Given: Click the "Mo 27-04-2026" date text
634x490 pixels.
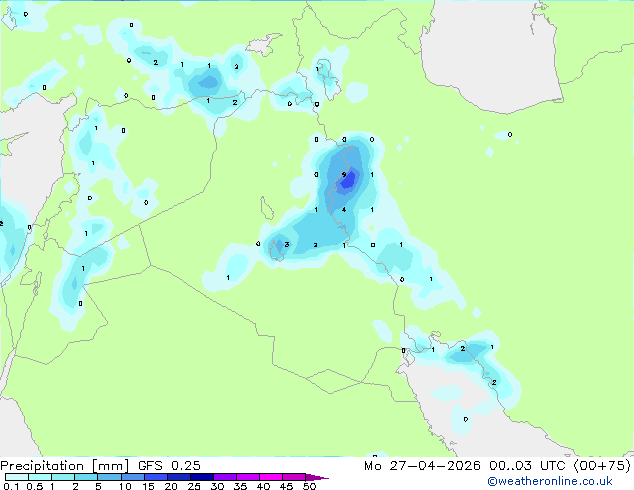Looking at the screenshot, I should [422, 466].
